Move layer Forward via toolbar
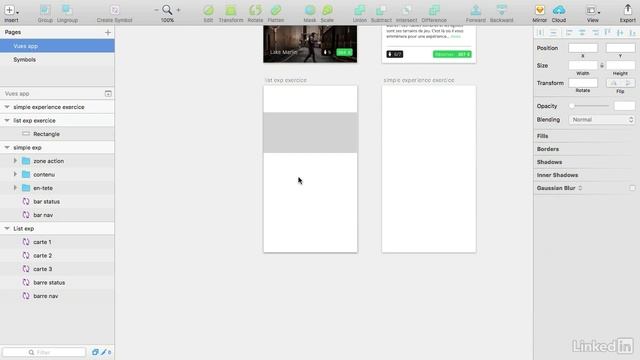The width and height of the screenshot is (640, 360). 476,10
